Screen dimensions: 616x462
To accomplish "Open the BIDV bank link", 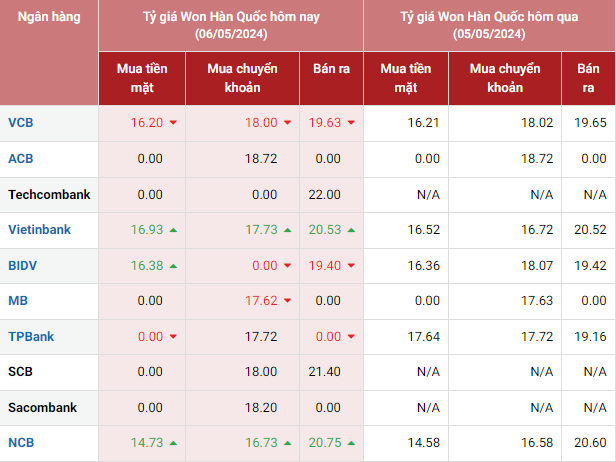I will (24, 266).
